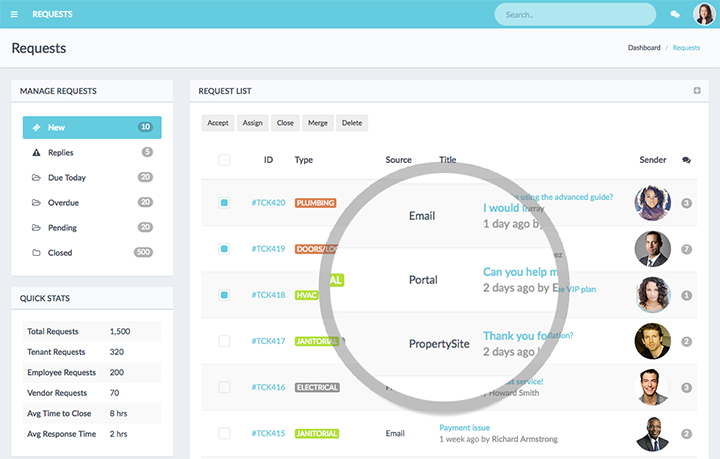
Task: Open #TCK420 sender's avatar
Action: pyautogui.click(x=652, y=203)
